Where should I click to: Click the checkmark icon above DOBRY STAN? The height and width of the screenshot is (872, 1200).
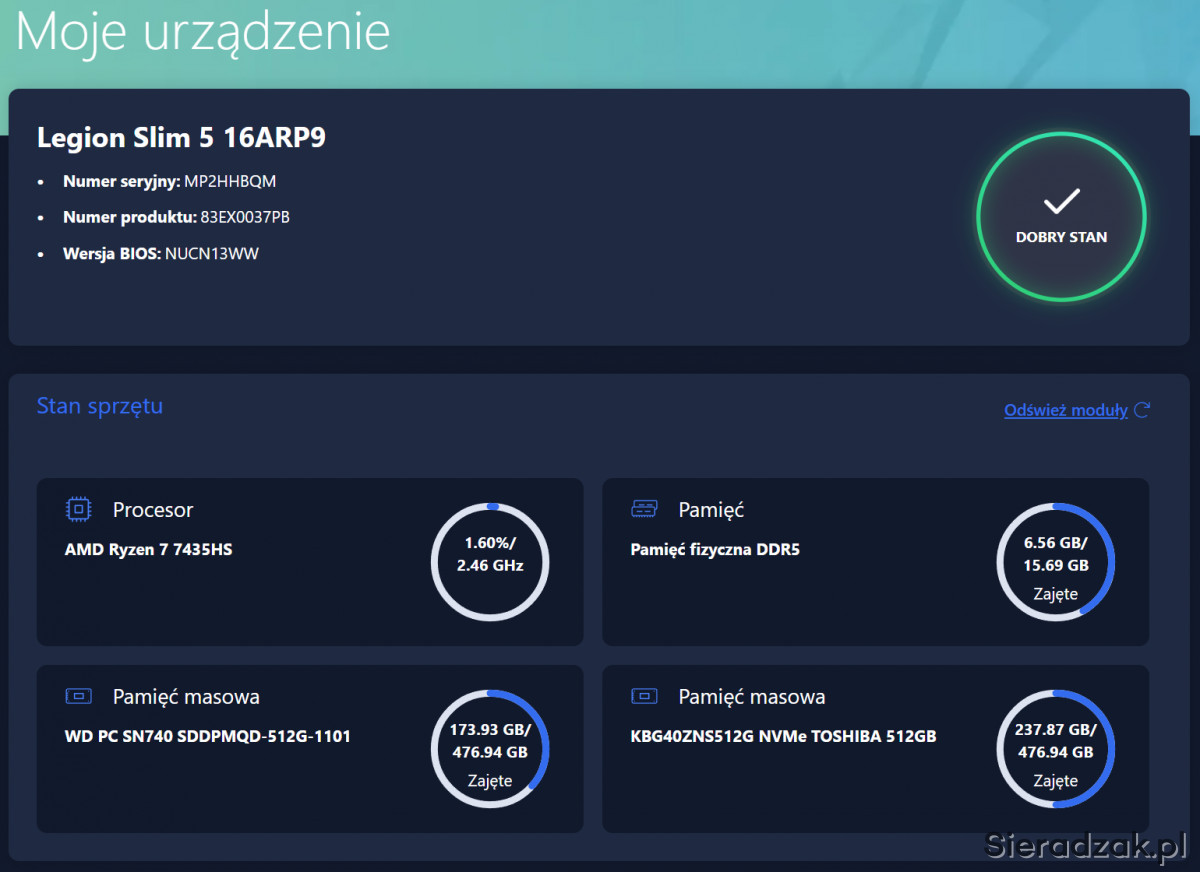[x=1061, y=201]
